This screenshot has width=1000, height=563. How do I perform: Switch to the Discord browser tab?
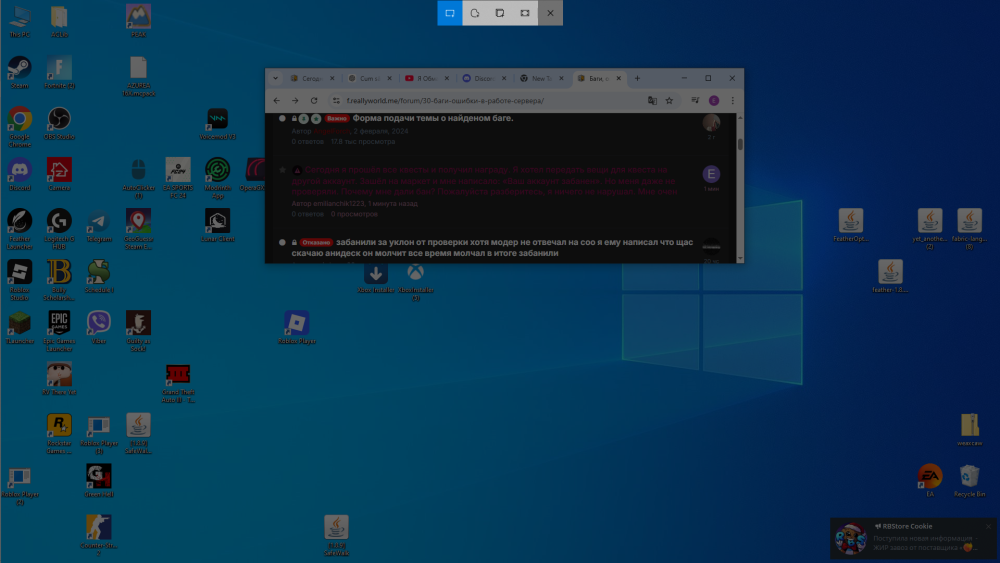coord(484,78)
